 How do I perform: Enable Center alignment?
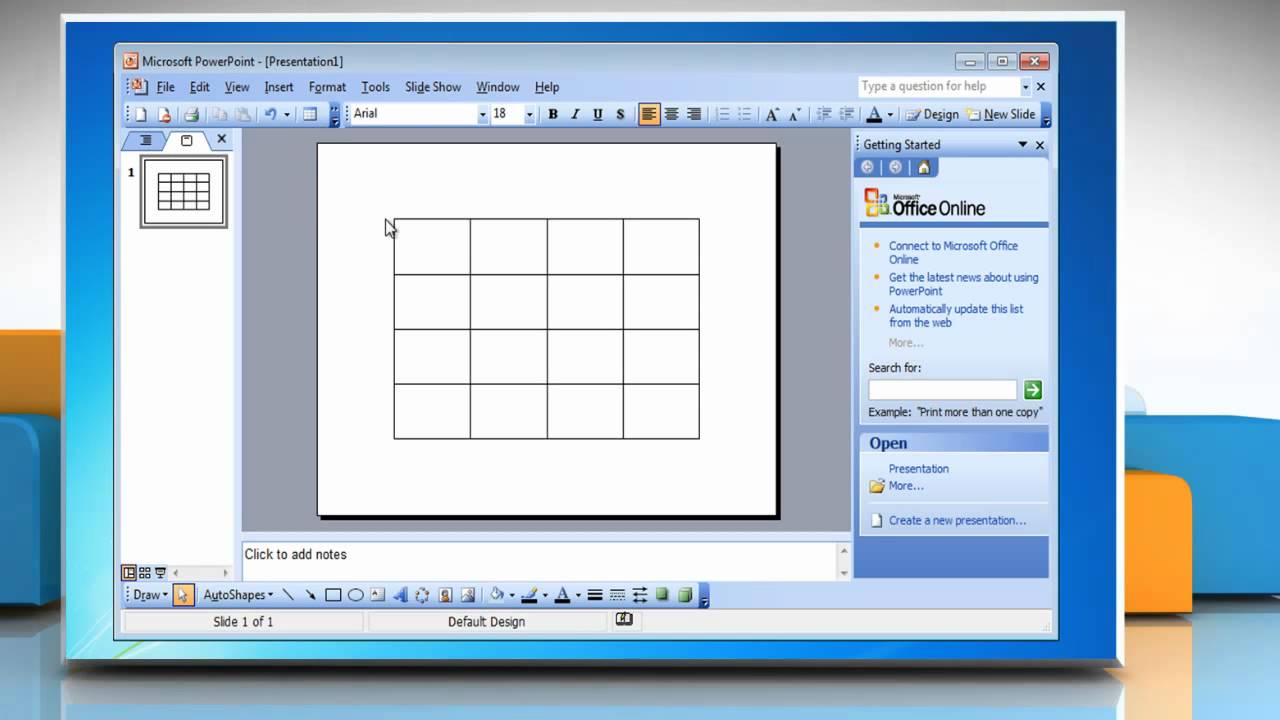[671, 114]
